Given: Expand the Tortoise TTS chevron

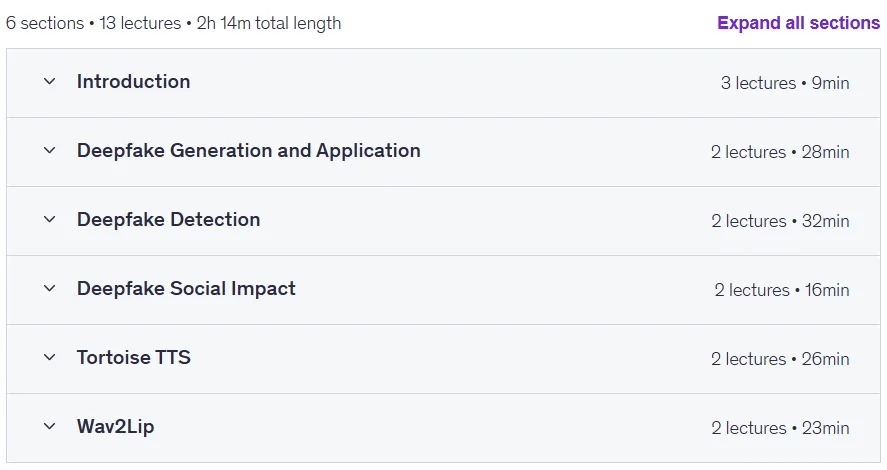Looking at the screenshot, I should [50, 357].
